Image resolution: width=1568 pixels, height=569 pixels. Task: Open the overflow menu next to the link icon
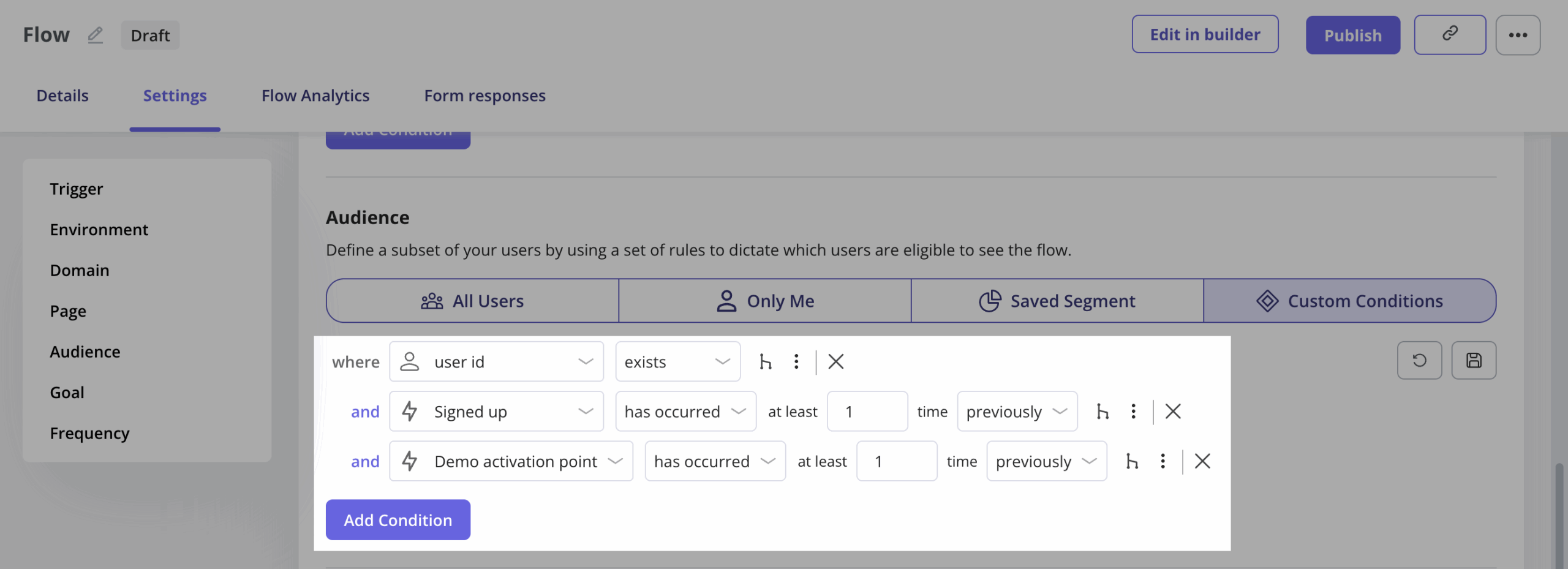[x=1518, y=35]
